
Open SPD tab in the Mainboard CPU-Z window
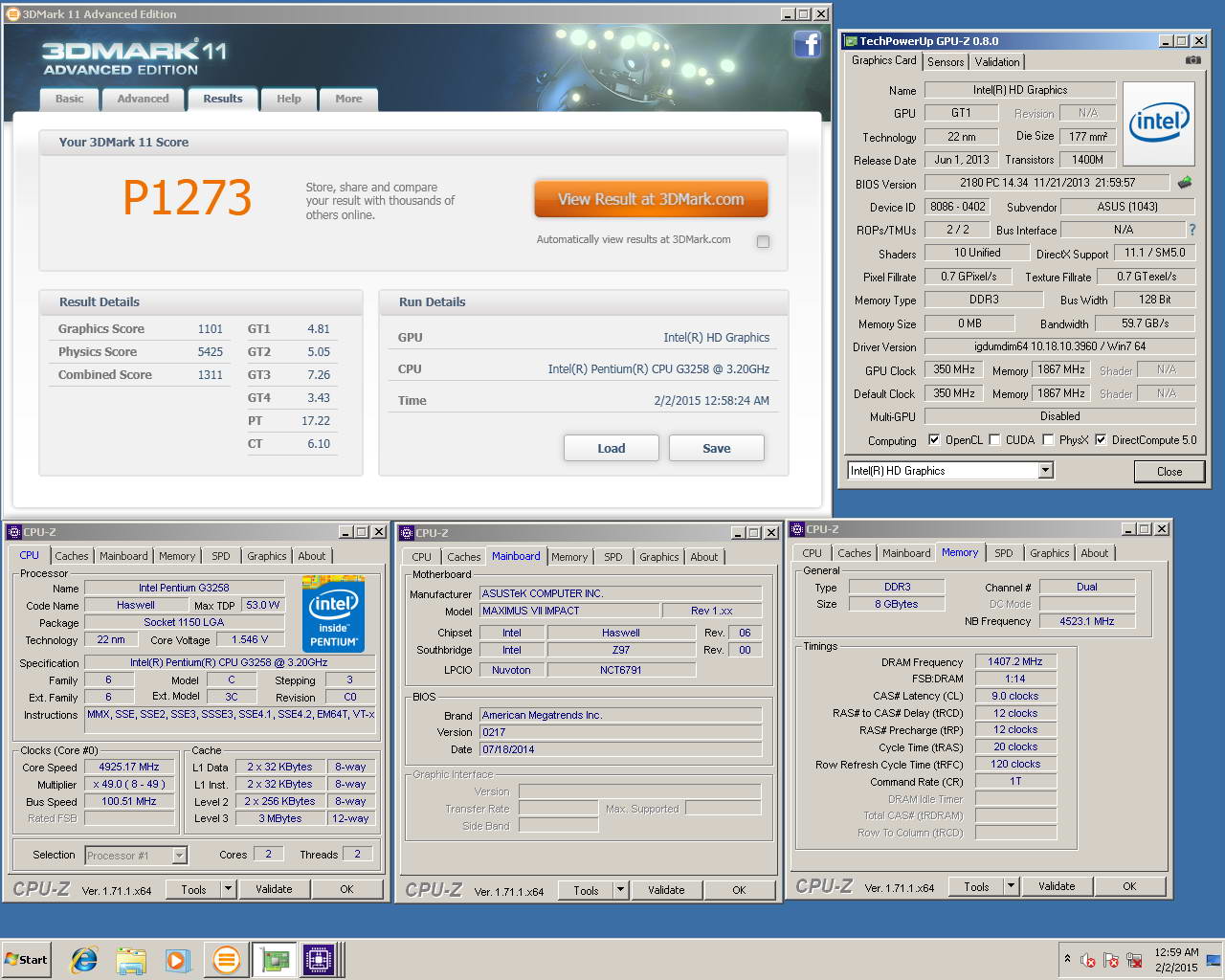click(x=613, y=557)
